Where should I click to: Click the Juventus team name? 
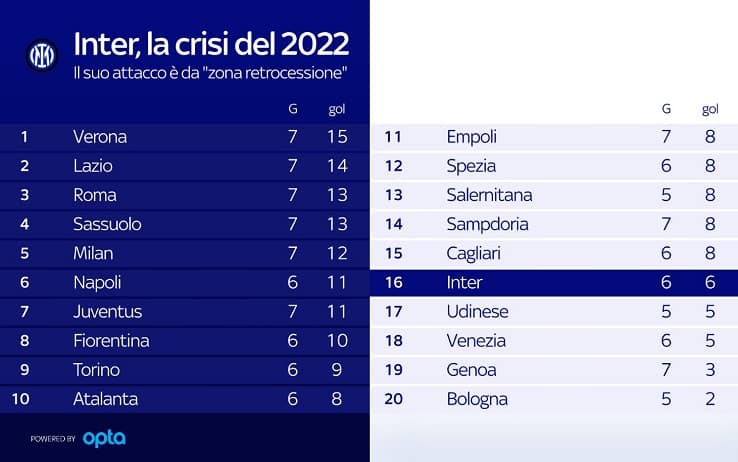pyautogui.click(x=108, y=312)
